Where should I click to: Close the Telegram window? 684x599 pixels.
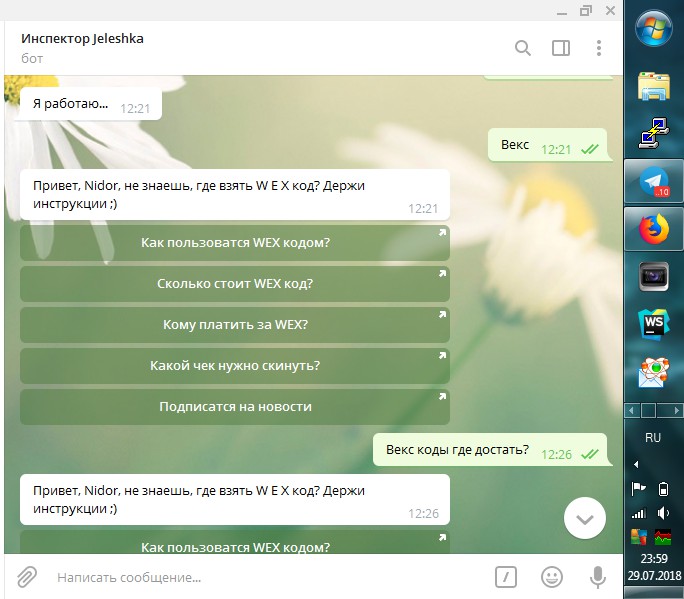pyautogui.click(x=610, y=10)
